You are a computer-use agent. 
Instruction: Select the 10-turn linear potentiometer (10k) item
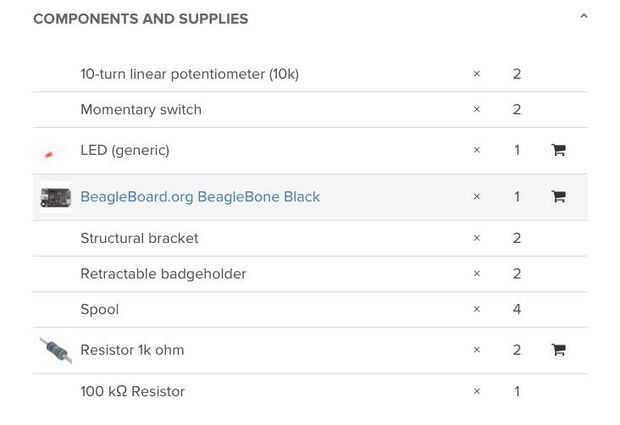point(189,74)
